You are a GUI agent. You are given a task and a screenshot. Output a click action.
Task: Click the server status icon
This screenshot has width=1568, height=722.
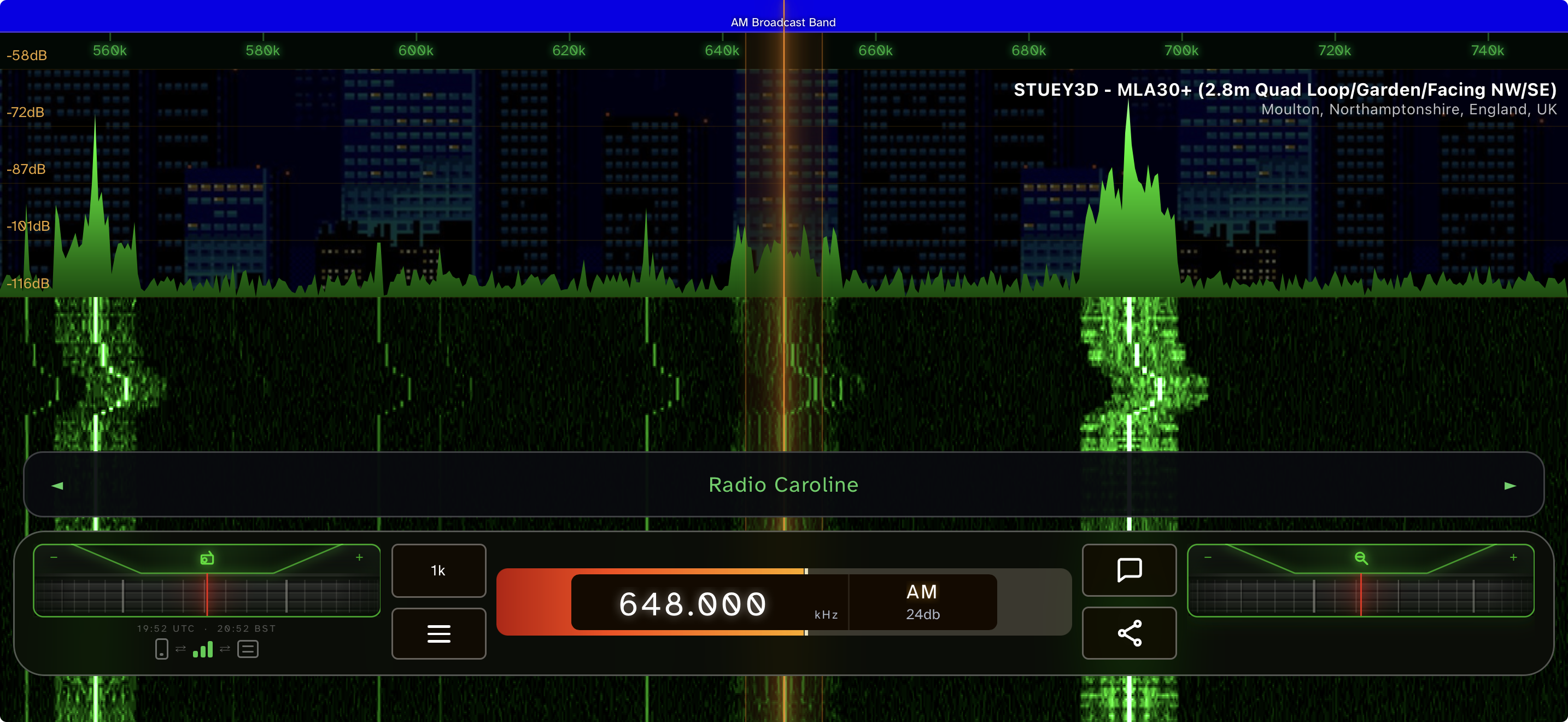[x=248, y=649]
